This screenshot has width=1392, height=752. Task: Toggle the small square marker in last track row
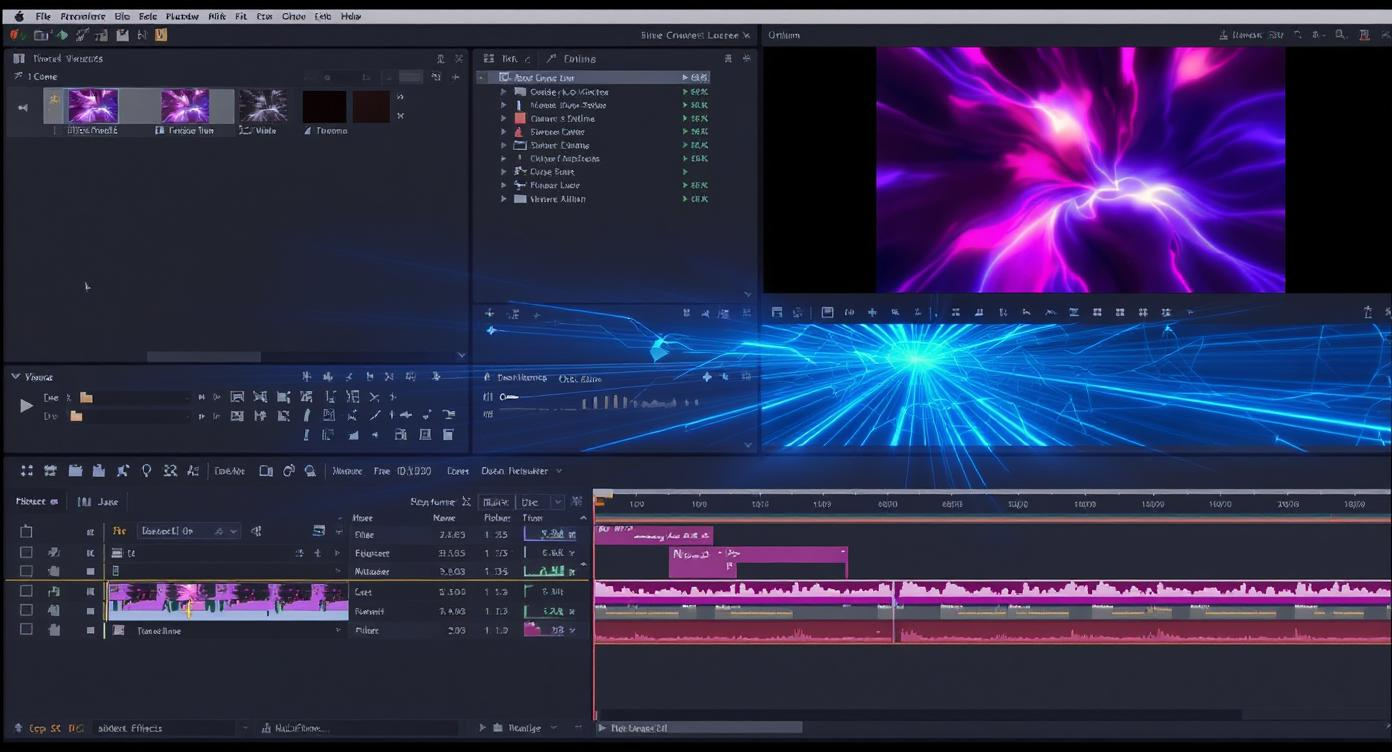click(90, 630)
